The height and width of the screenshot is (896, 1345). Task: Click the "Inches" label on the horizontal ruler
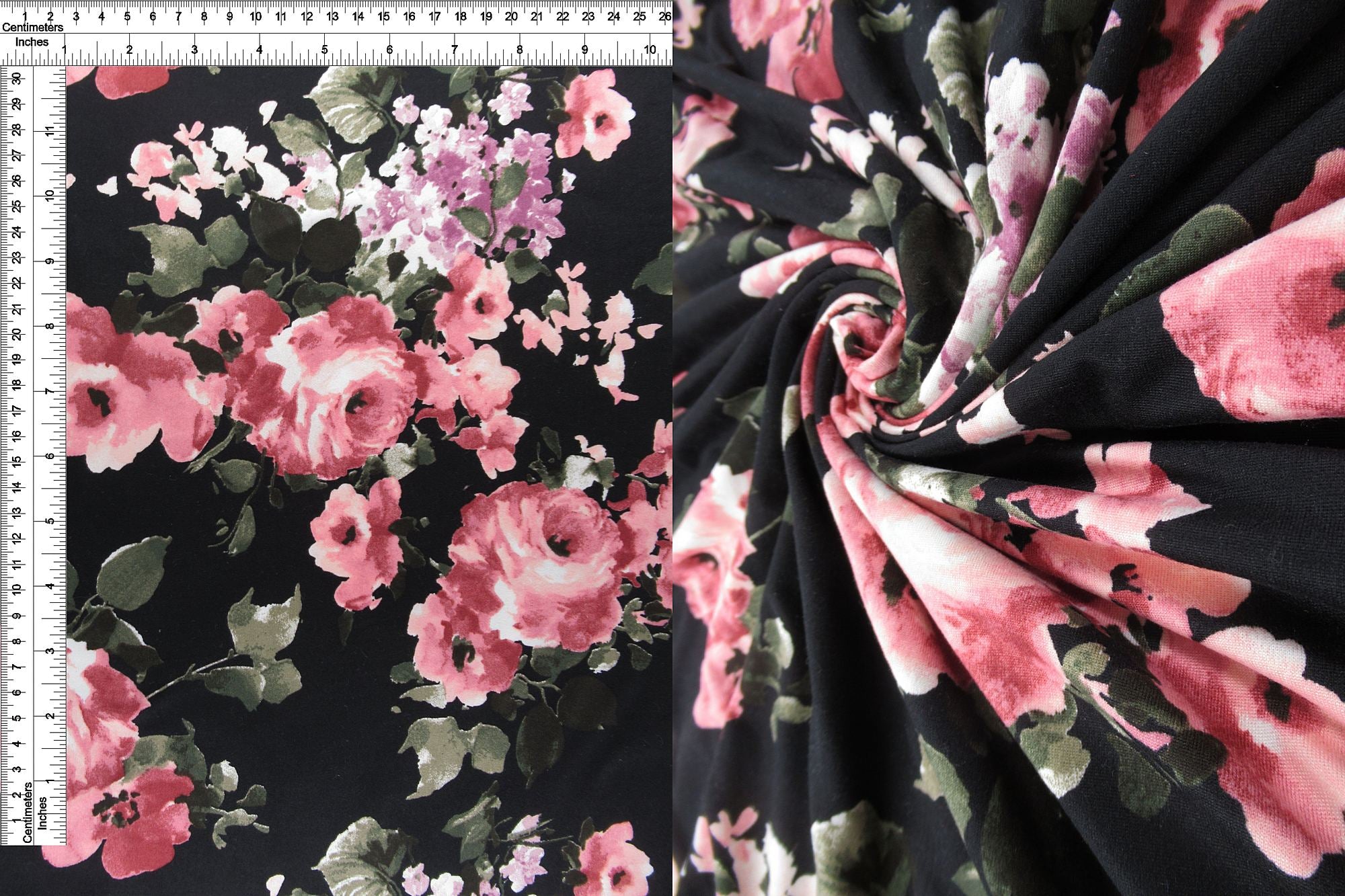coord(32,42)
